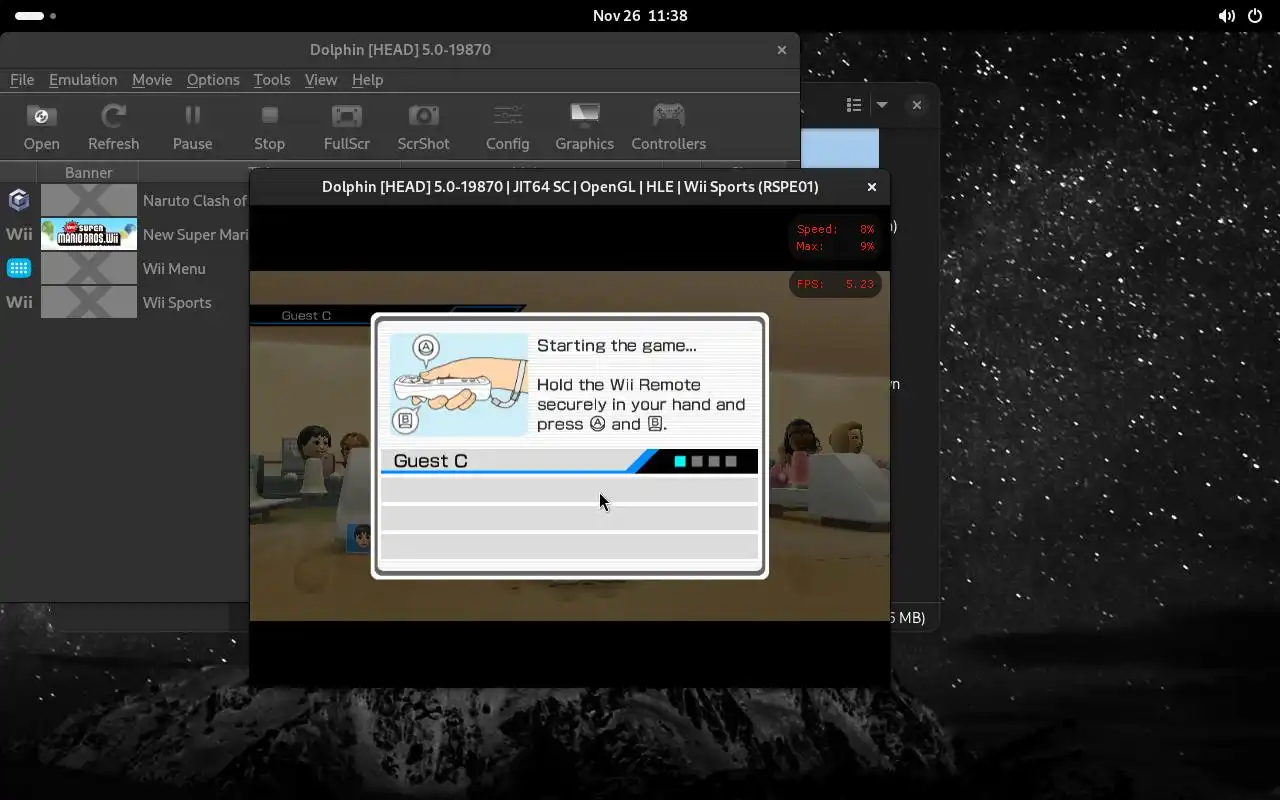1280x800 pixels.
Task: Open the View menu
Action: click(x=321, y=79)
